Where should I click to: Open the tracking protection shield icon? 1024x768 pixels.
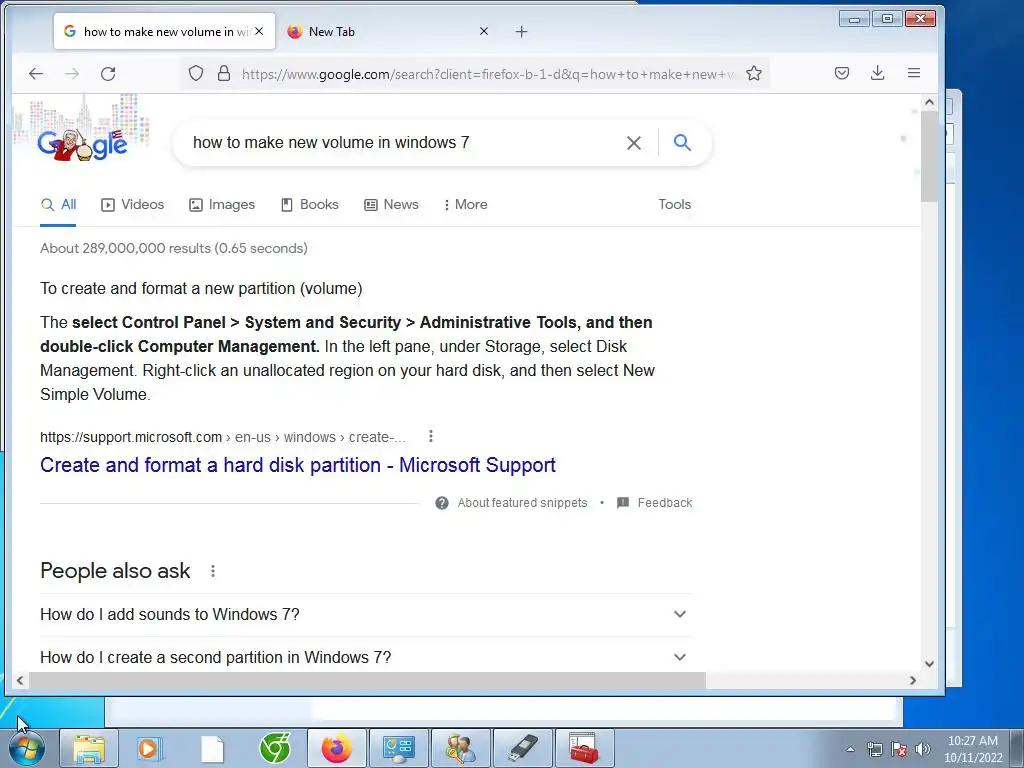coord(196,73)
